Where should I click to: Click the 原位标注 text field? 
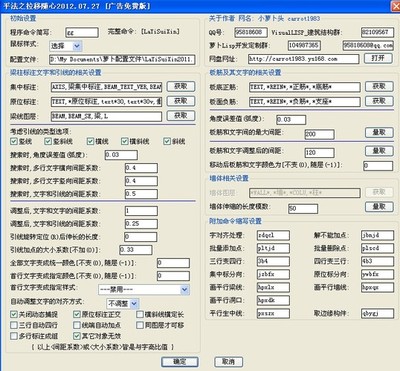(x=107, y=102)
